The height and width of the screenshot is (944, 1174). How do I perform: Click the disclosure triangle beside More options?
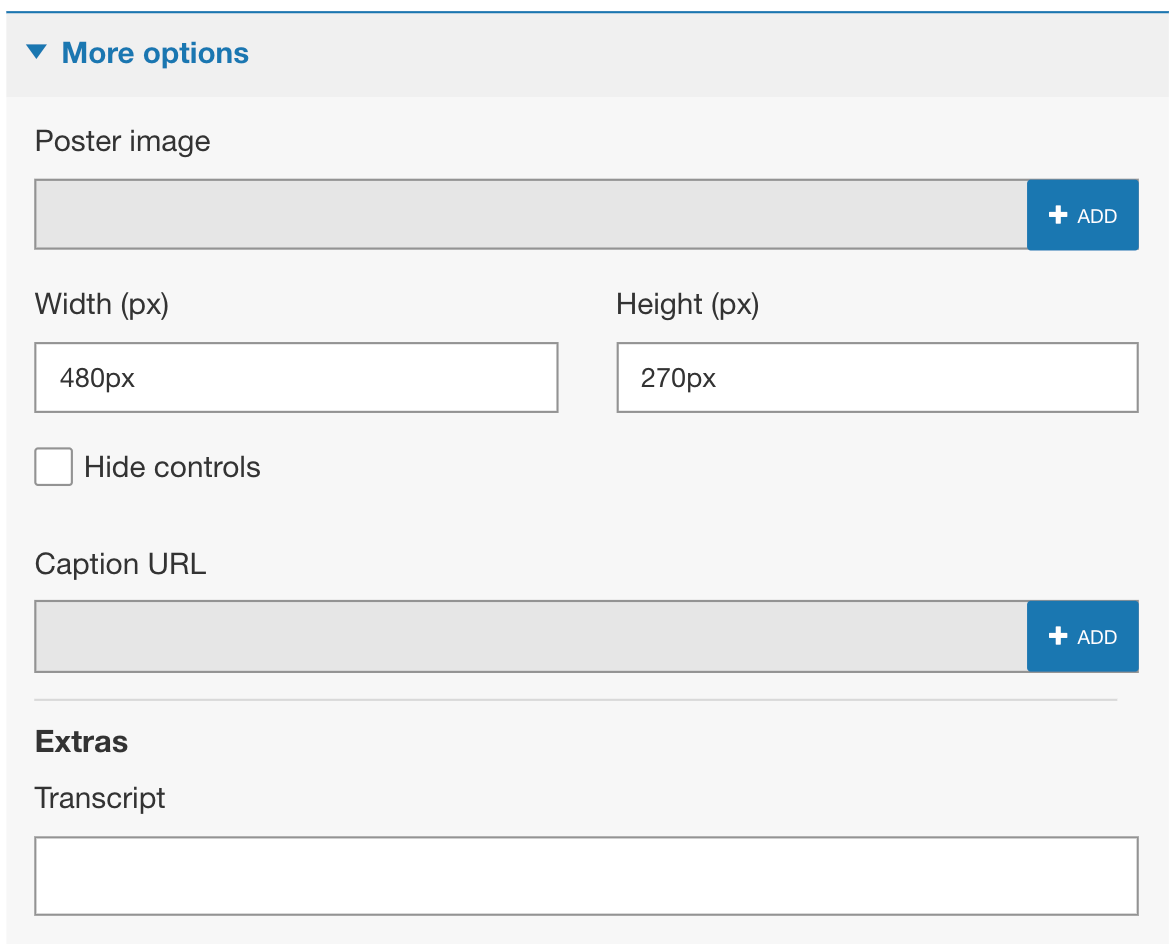(37, 52)
